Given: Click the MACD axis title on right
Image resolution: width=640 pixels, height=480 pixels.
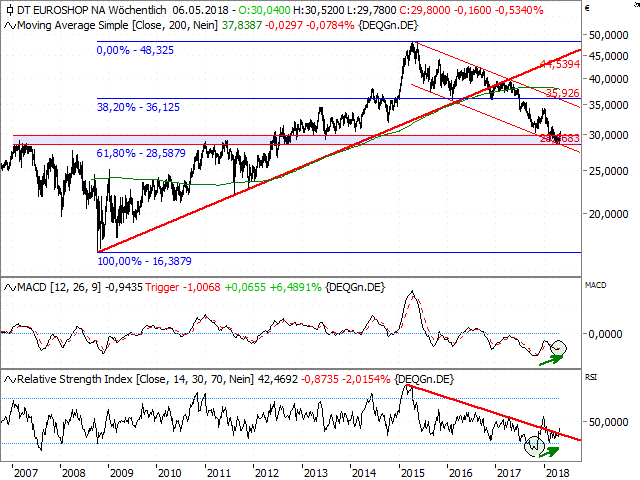Looking at the screenshot, I should click(596, 285).
